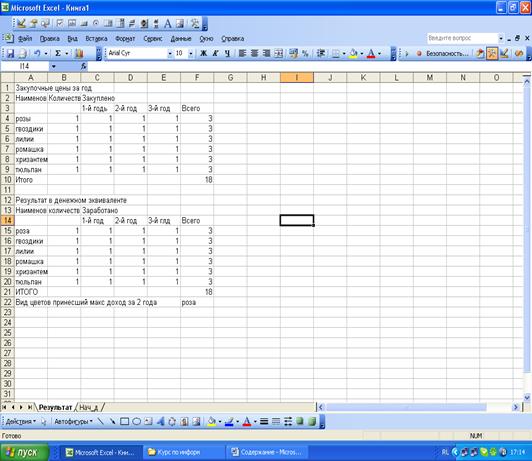532x461 pixels.
Task: Open the Формат menu
Action: point(125,39)
